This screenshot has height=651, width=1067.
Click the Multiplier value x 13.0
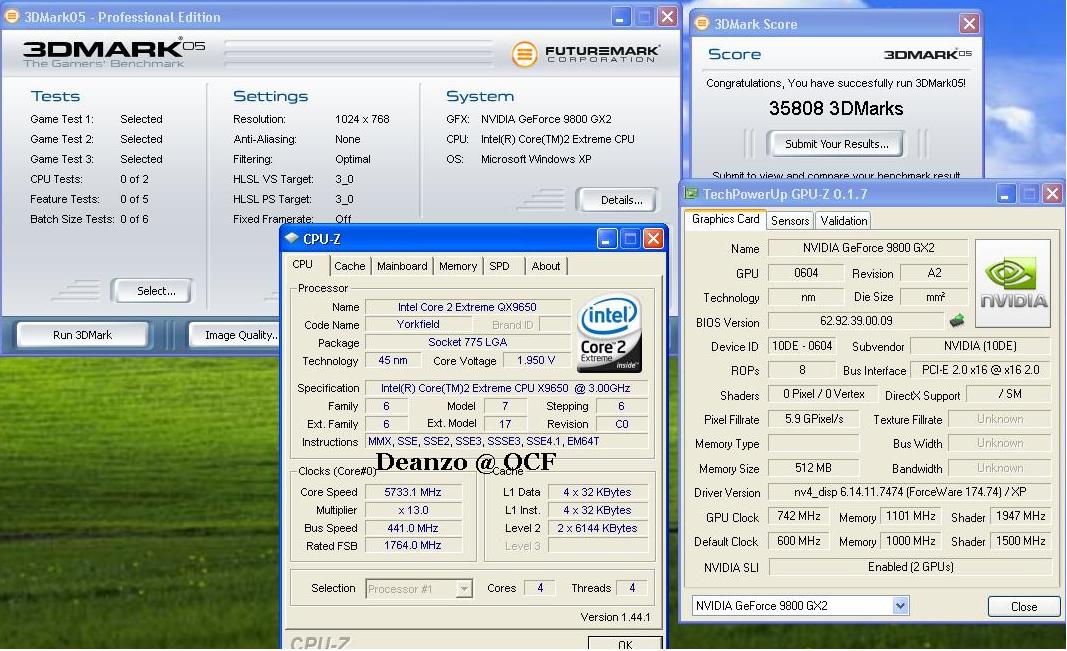pos(413,510)
